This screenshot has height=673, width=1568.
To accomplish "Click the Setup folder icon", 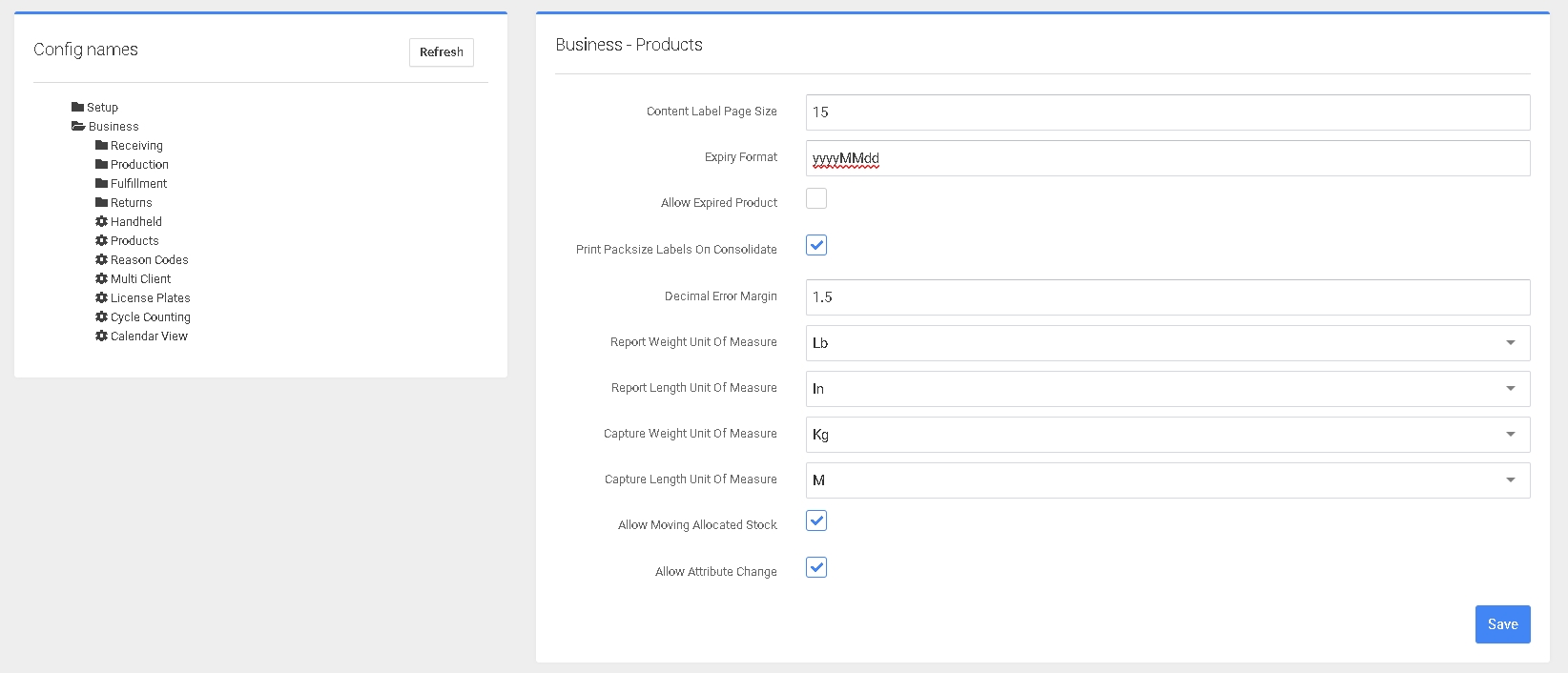I will 77,108.
